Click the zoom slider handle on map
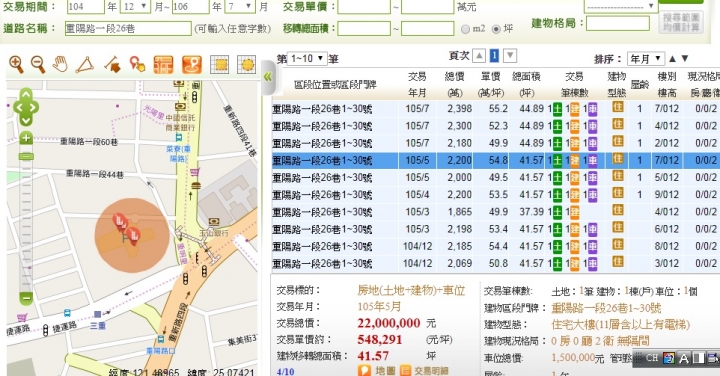720x376 pixels. coord(26,157)
